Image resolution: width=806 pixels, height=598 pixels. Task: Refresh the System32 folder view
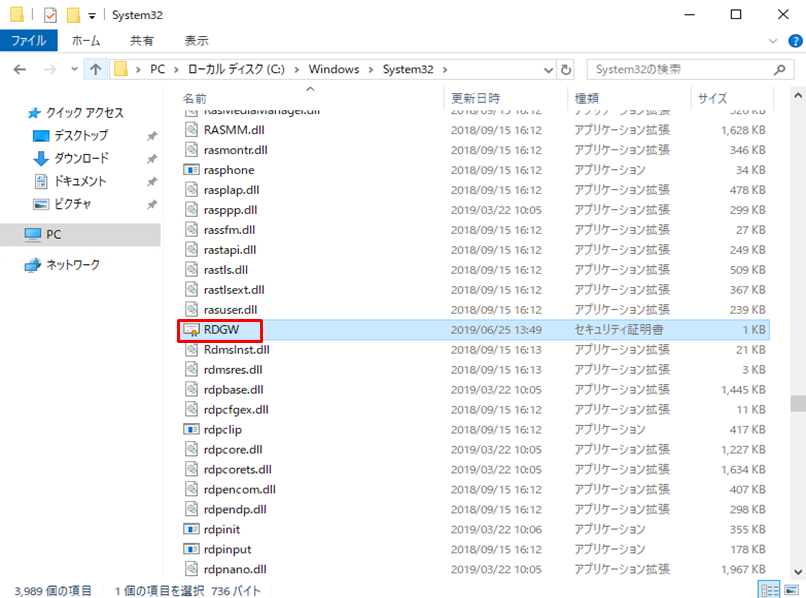click(566, 69)
